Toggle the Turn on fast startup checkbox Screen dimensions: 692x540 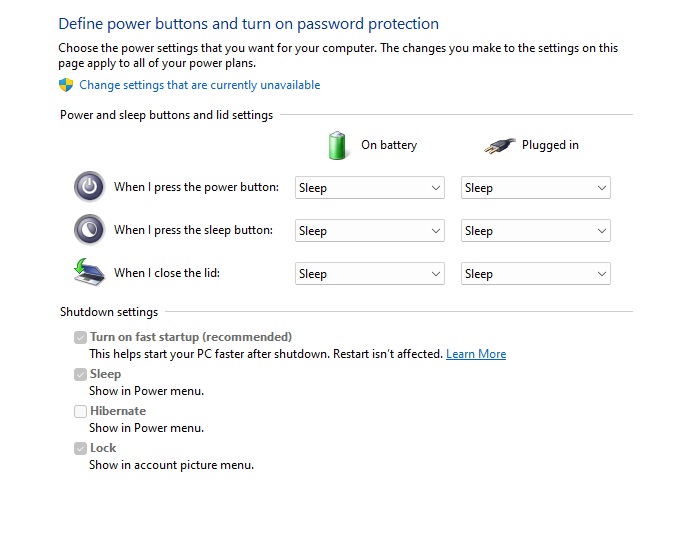(x=80, y=338)
